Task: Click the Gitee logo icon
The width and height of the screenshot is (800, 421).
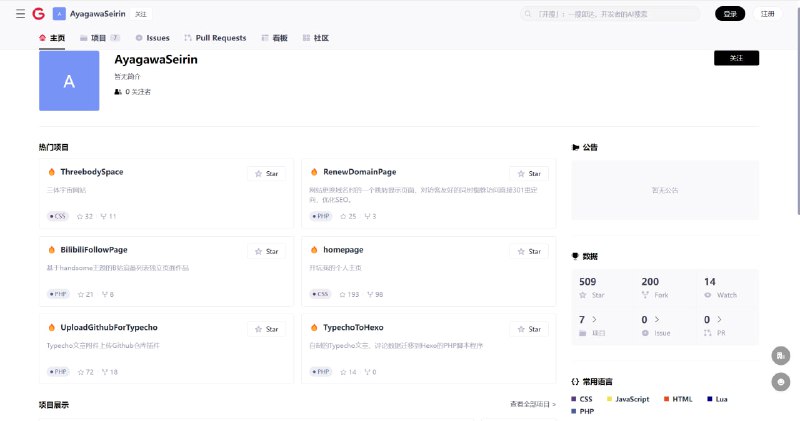Action: (x=38, y=14)
